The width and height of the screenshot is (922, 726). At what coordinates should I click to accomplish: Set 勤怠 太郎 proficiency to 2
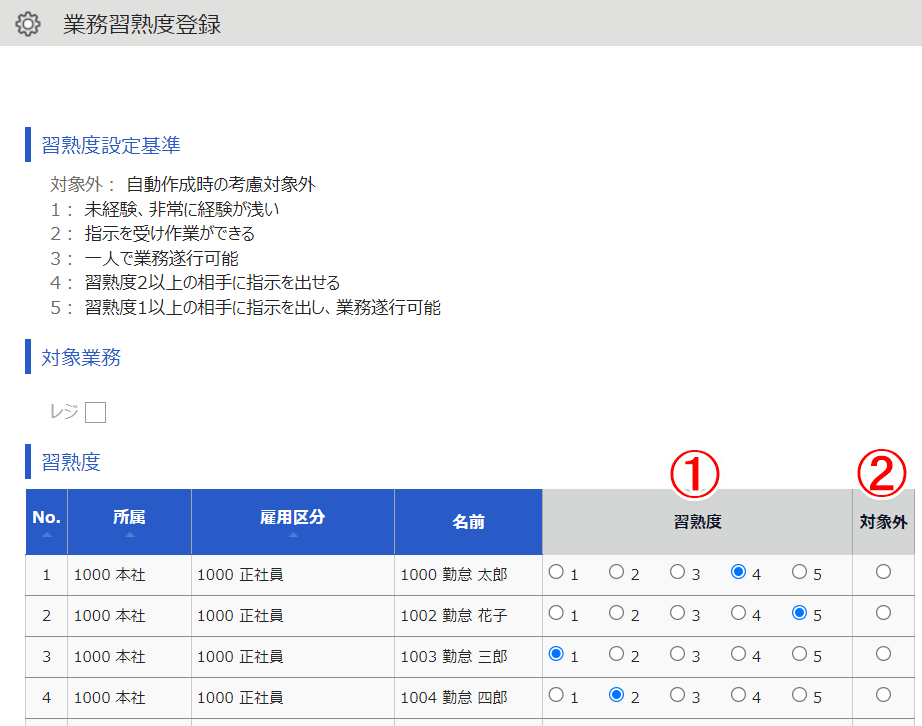point(616,572)
